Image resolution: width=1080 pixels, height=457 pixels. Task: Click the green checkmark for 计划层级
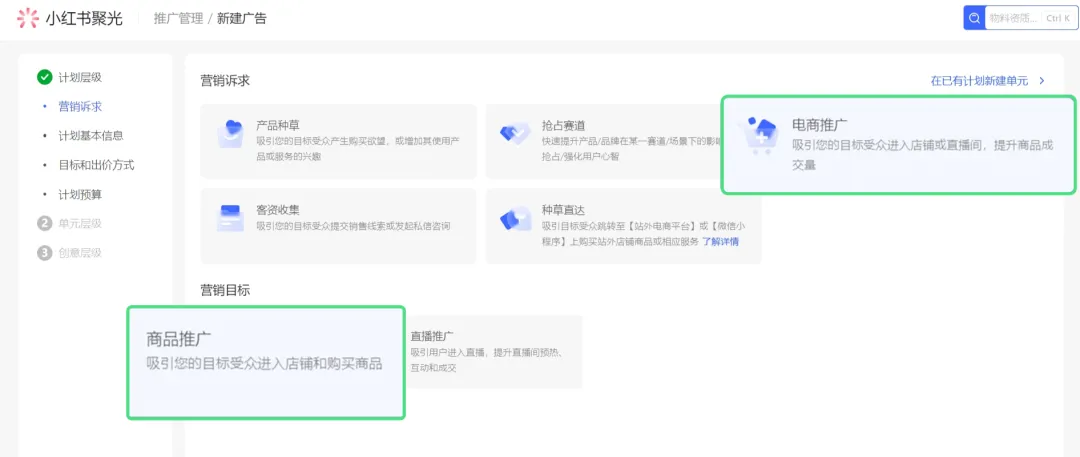[45, 77]
